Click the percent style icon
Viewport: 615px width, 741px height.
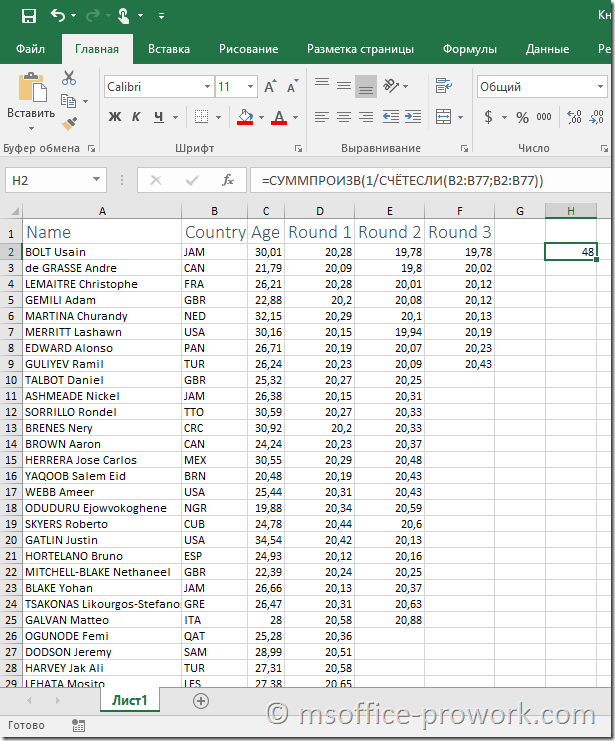pyautogui.click(x=522, y=118)
